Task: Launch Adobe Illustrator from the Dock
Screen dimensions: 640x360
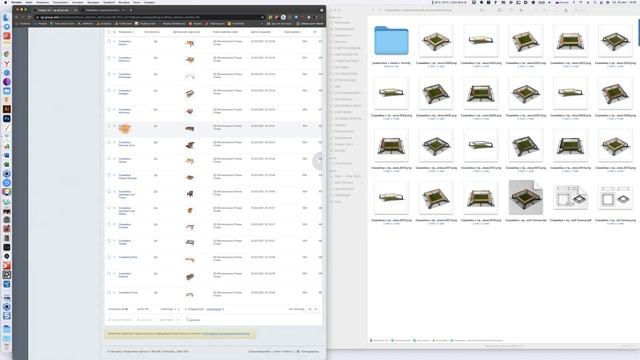Action: coord(7,109)
